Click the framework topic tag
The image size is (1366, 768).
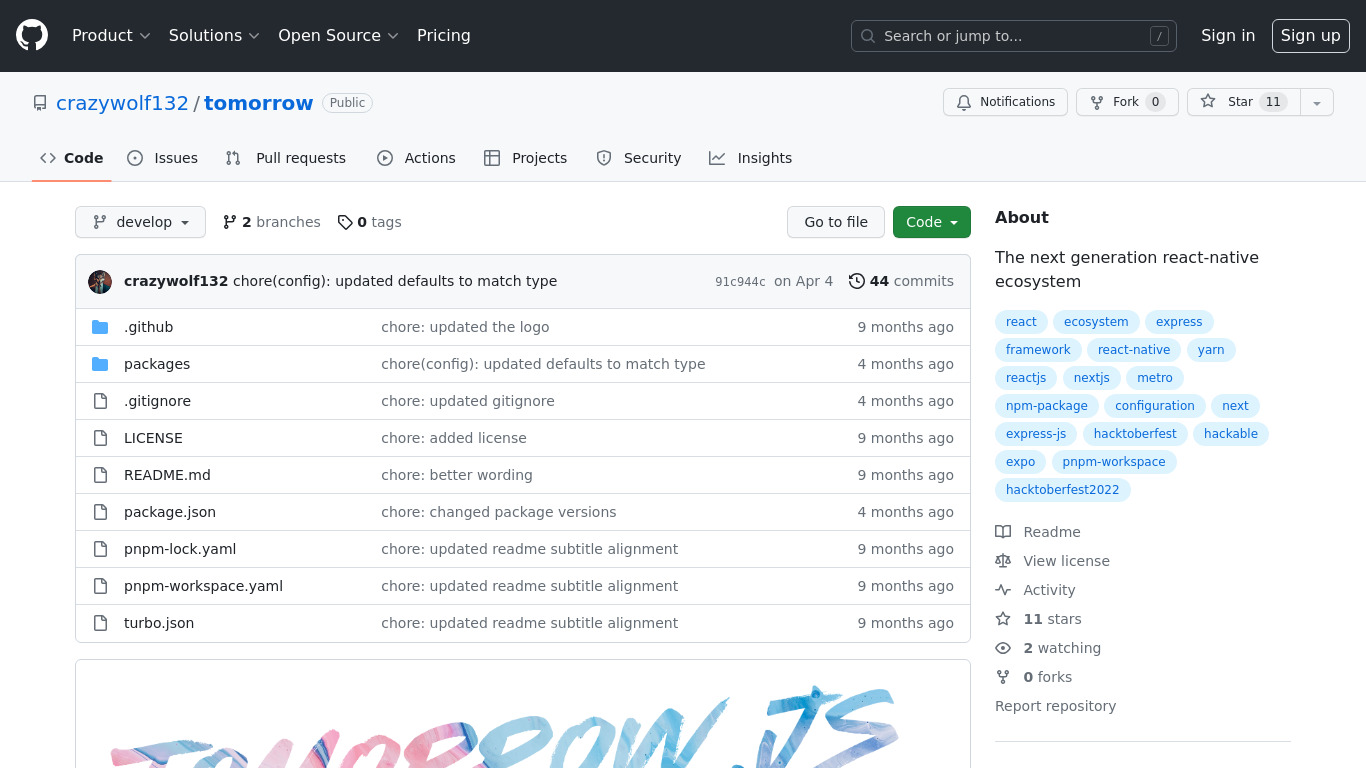(1038, 350)
